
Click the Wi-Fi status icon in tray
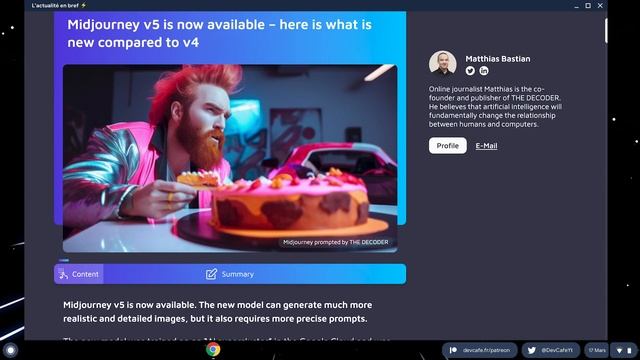click(x=619, y=351)
